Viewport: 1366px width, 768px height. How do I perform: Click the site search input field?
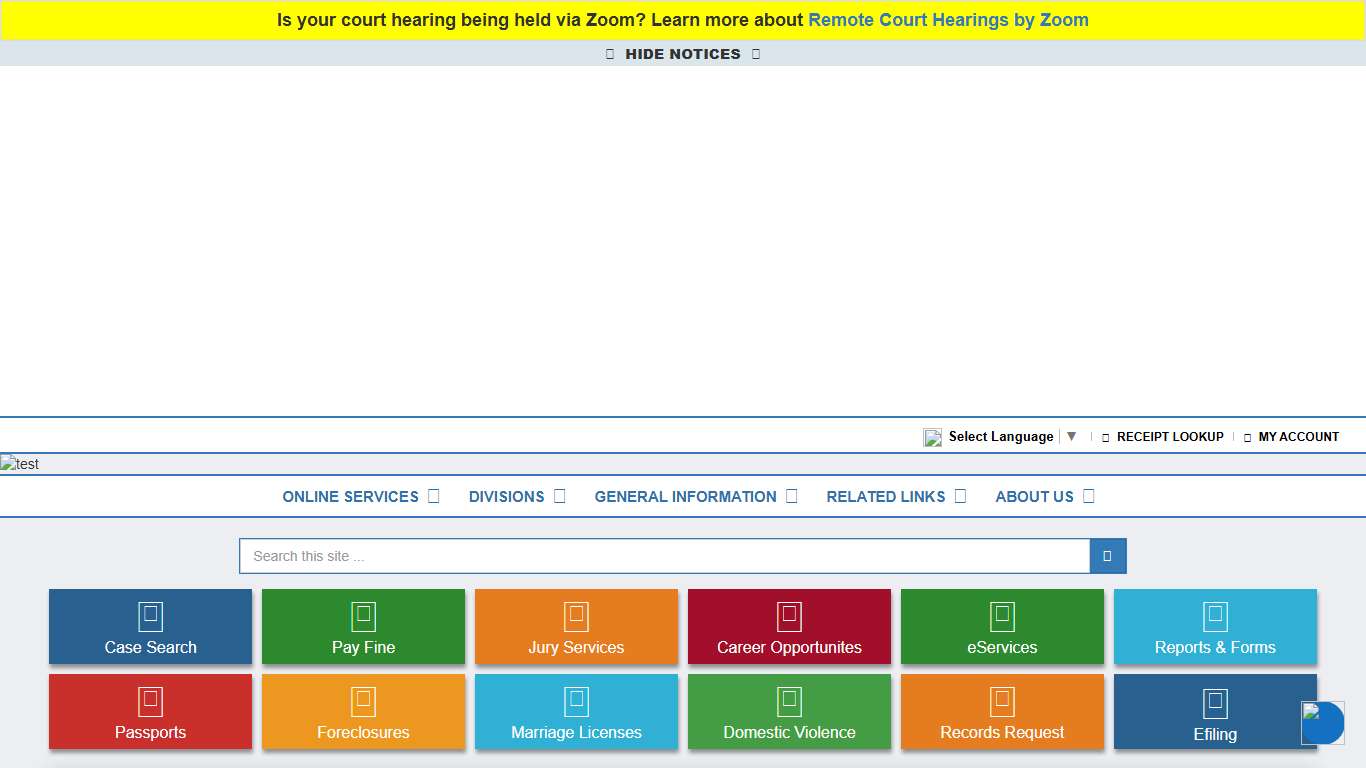click(664, 556)
